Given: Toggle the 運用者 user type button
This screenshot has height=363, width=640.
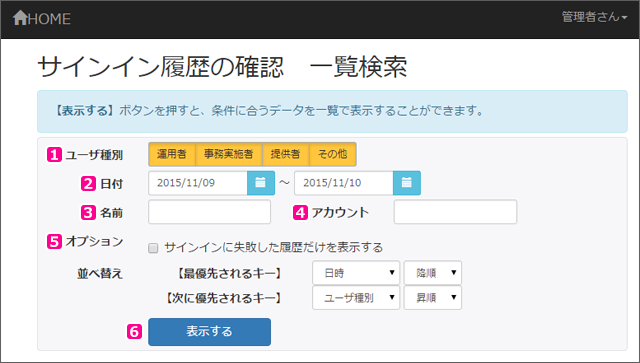Looking at the screenshot, I should (x=172, y=154).
